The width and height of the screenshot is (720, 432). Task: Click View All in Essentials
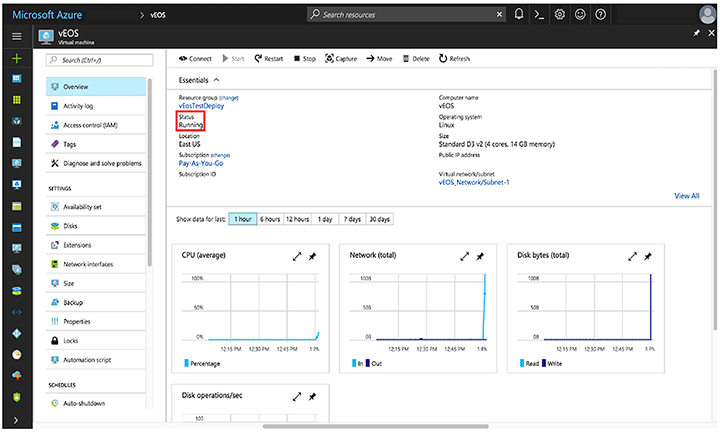(686, 196)
